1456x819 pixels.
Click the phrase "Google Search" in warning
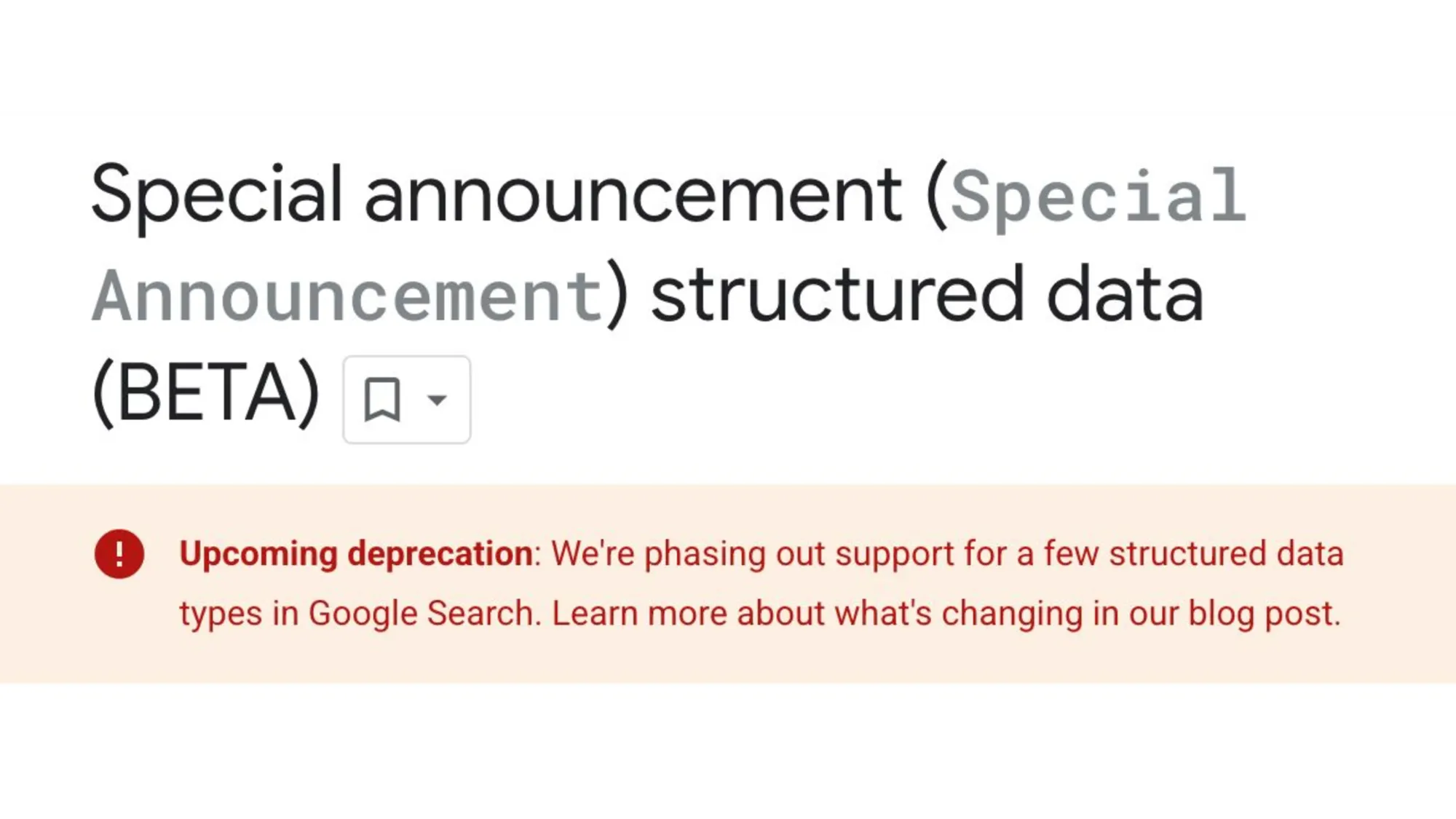pyautogui.click(x=422, y=612)
